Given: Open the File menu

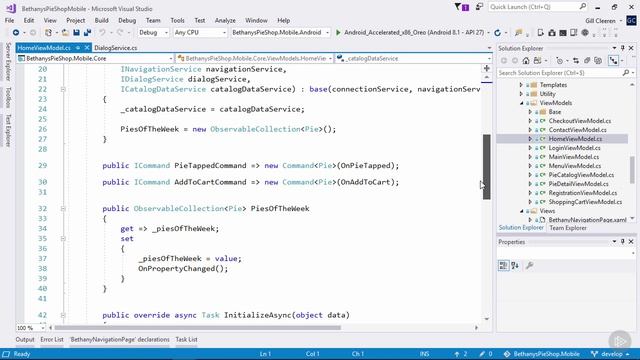Looking at the screenshot, I should point(9,20).
